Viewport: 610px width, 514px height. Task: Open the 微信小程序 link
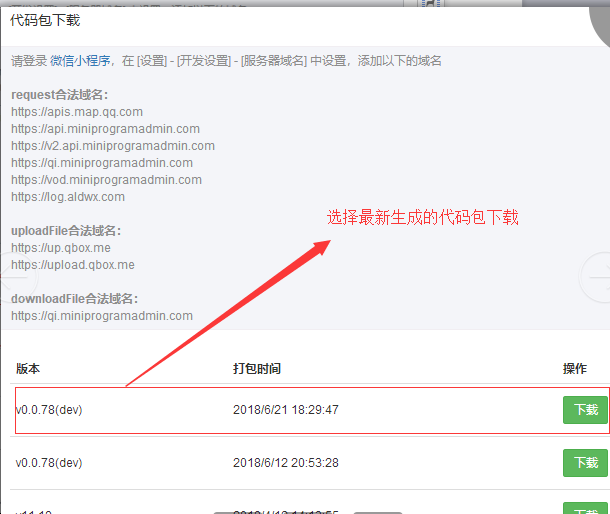[80, 61]
